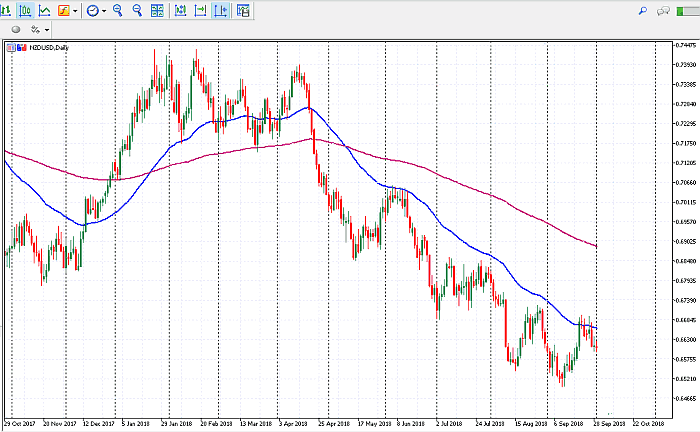Zoom in on the chart
The height and width of the screenshot is (432, 700).
click(118, 10)
